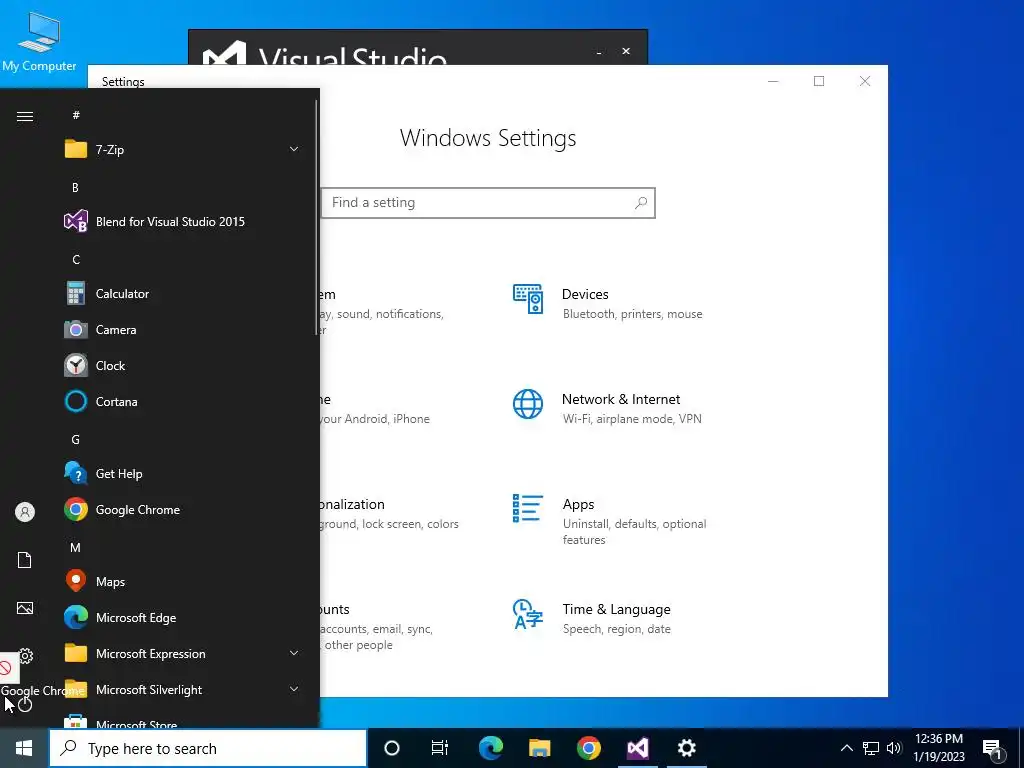Maximize the Settings window
Image resolution: width=1024 pixels, height=768 pixels.
click(x=819, y=81)
